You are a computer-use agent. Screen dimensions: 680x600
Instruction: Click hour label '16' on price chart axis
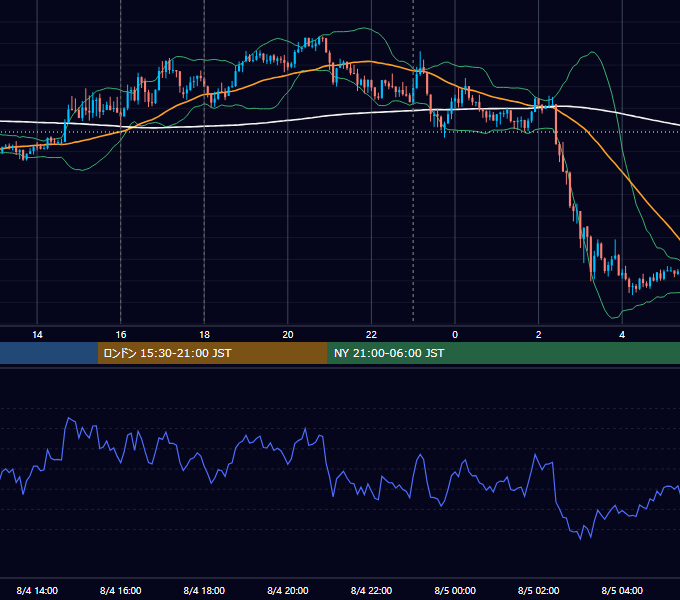click(121, 335)
